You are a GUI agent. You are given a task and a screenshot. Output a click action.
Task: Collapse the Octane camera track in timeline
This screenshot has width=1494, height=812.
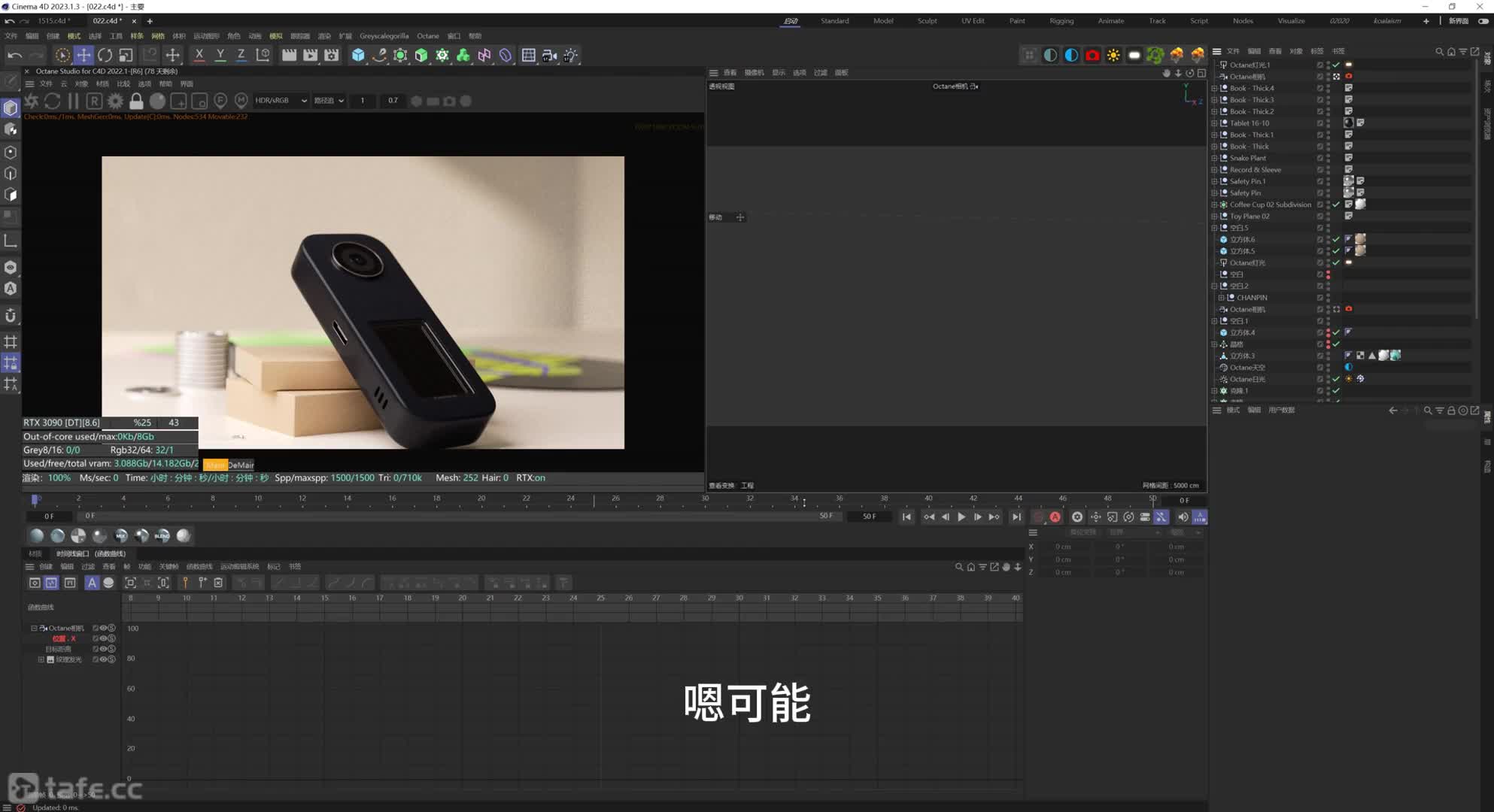[34, 628]
